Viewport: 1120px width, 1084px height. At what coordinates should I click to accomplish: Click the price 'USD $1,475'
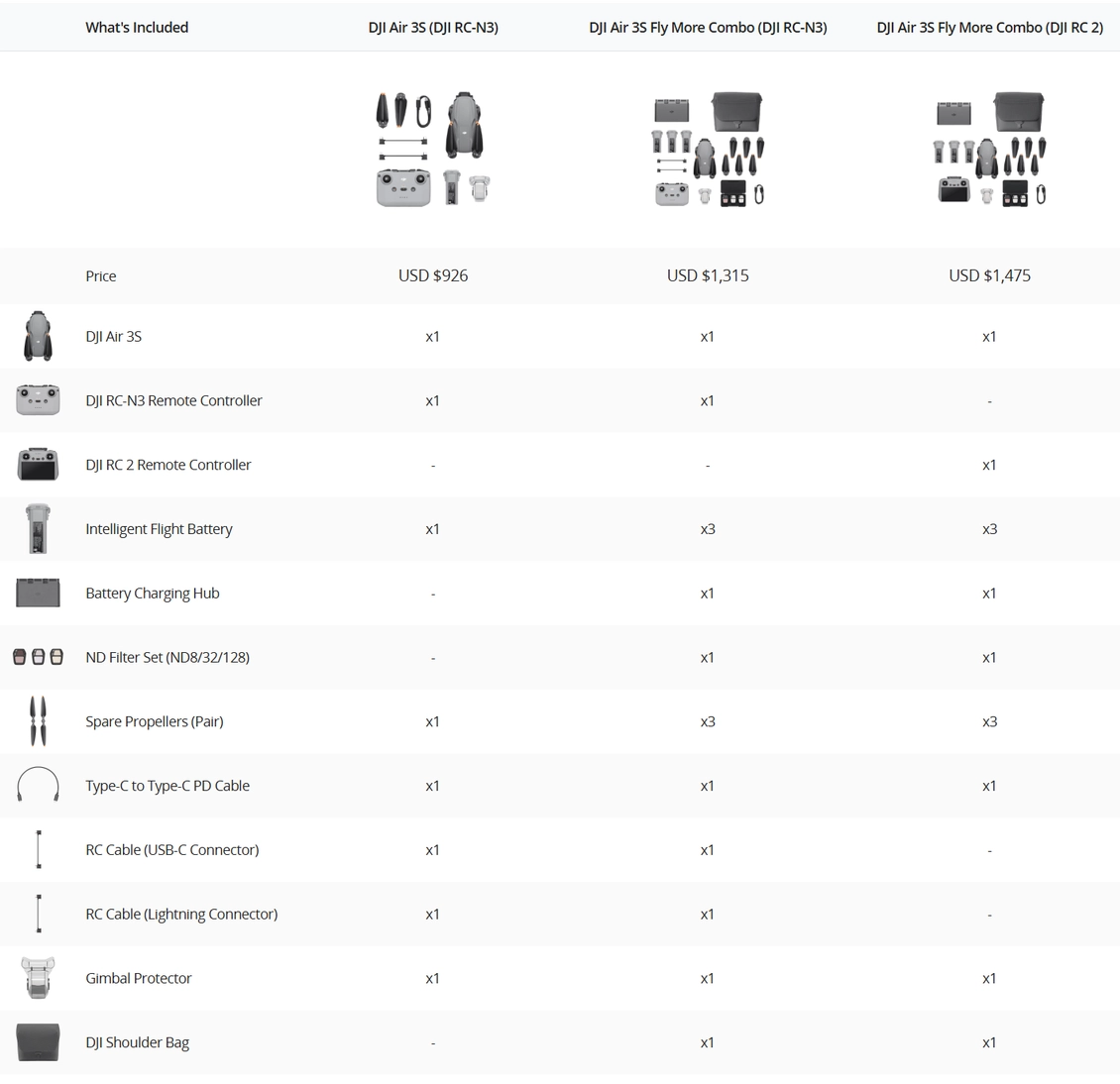[x=989, y=275]
